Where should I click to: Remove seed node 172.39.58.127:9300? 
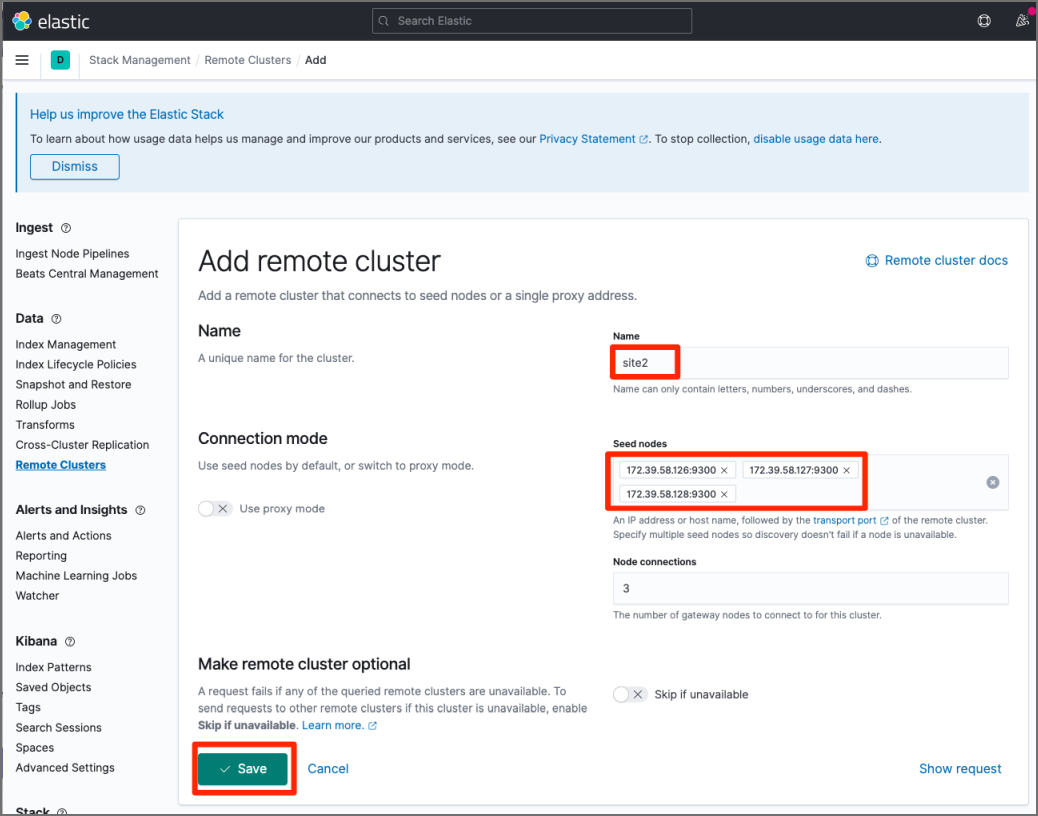tap(846, 470)
